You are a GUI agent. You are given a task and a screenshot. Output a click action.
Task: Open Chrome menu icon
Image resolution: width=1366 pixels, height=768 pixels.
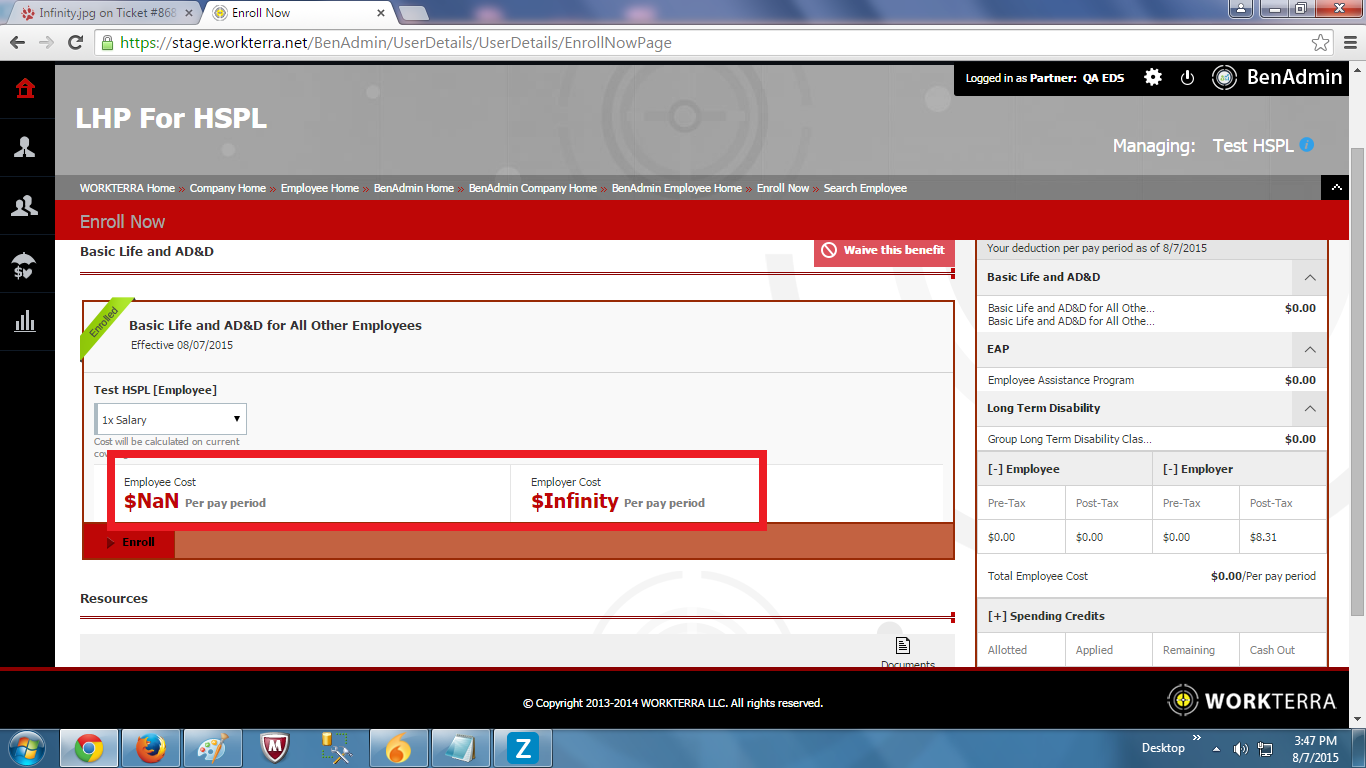tap(1349, 43)
